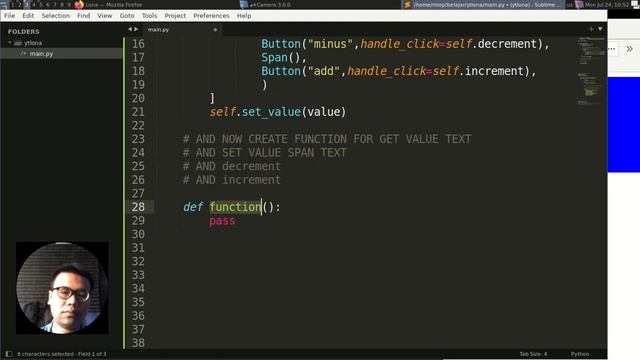640x360 pixels.
Task: Open the tab list dropdown arrow
Action: pyautogui.click(x=600, y=29)
